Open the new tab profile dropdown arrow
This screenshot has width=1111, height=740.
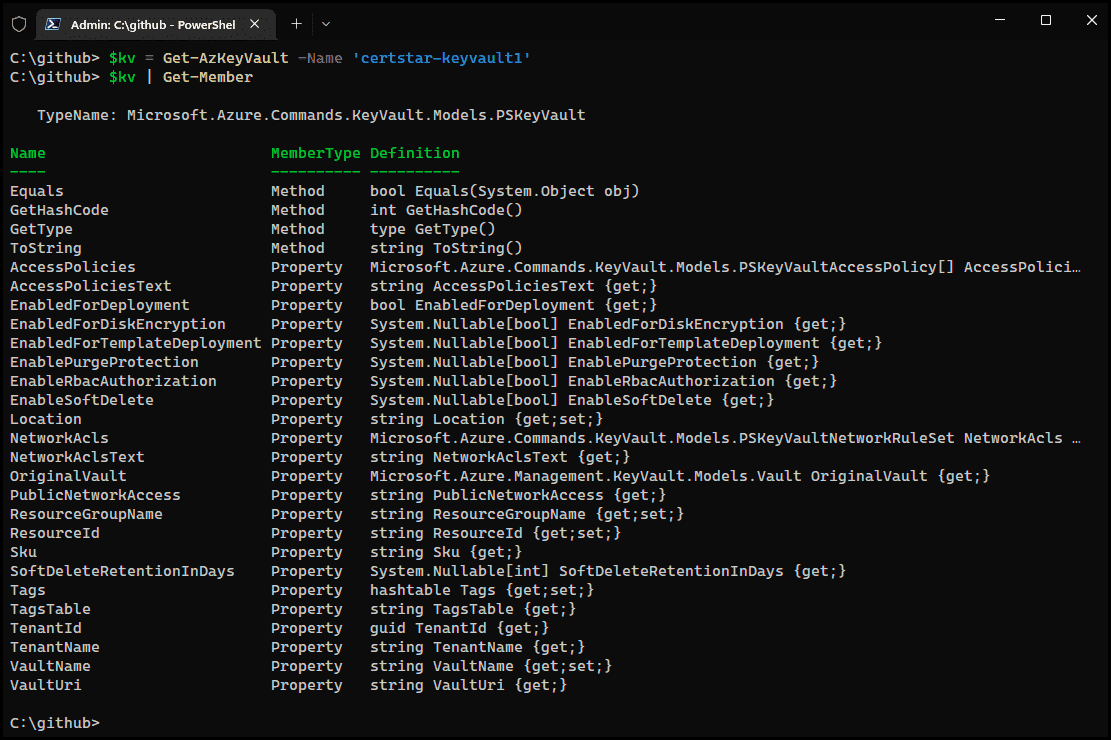pos(326,24)
